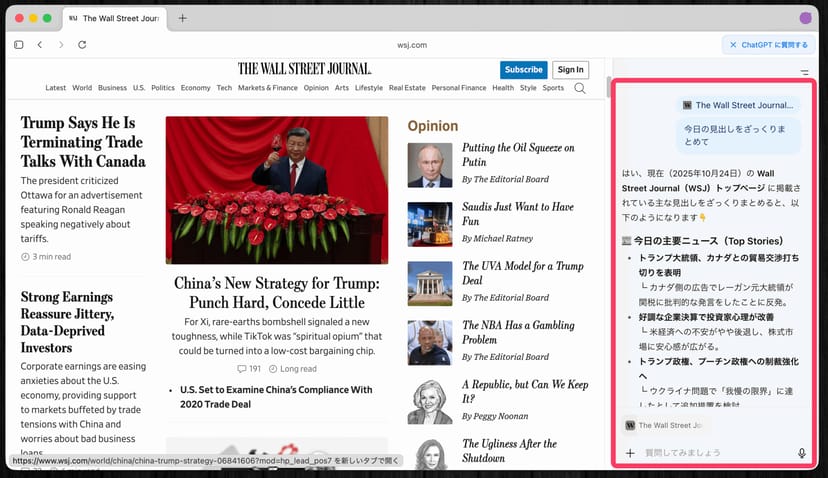
Task: Reload the page with refresh icon
Action: pos(82,45)
